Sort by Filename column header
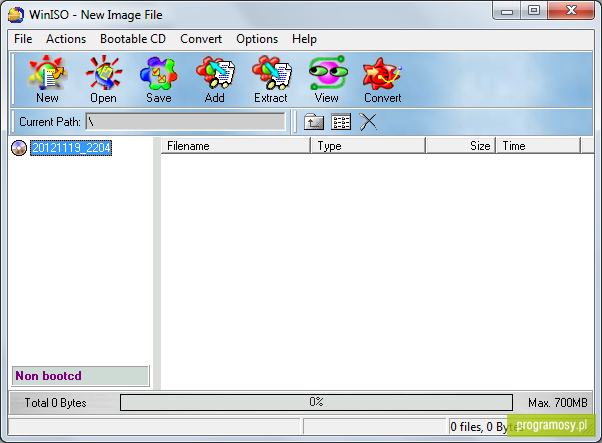 click(235, 146)
